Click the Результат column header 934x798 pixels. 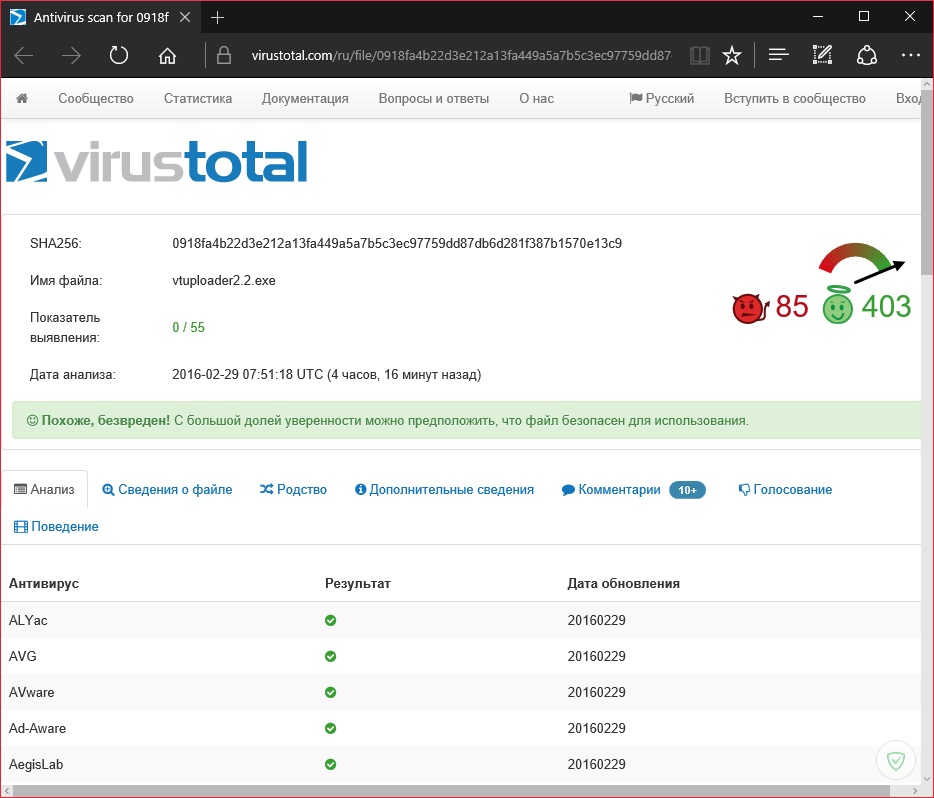(357, 584)
